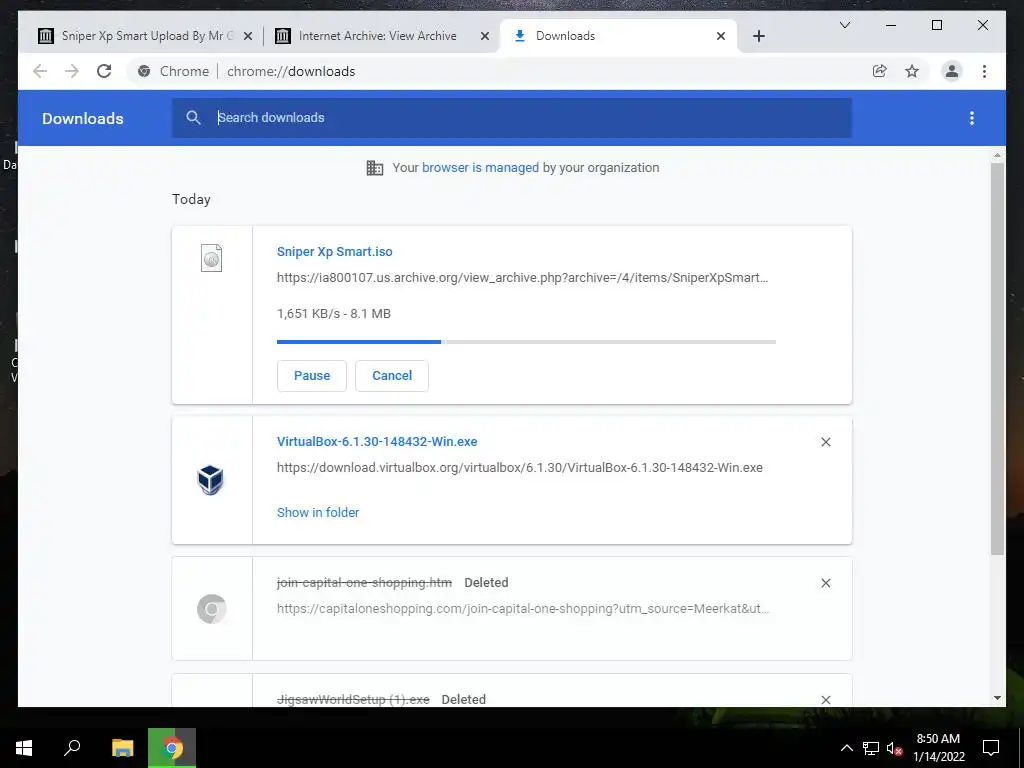Close the Internet Archive: View Archive tab

pos(485,37)
